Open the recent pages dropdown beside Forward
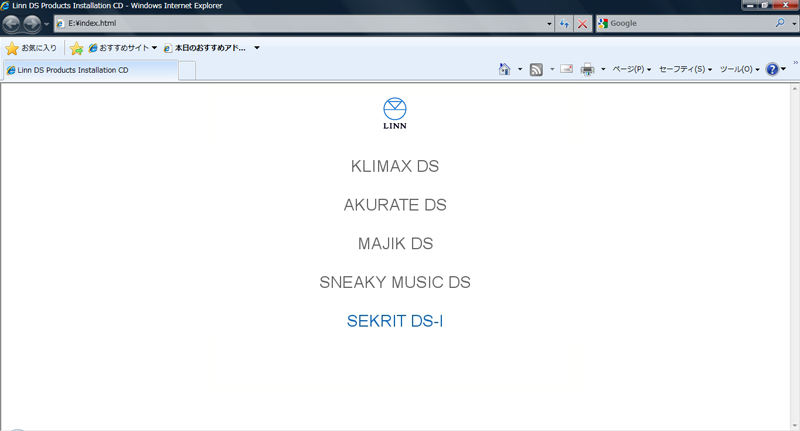This screenshot has width=800, height=431. (46, 24)
